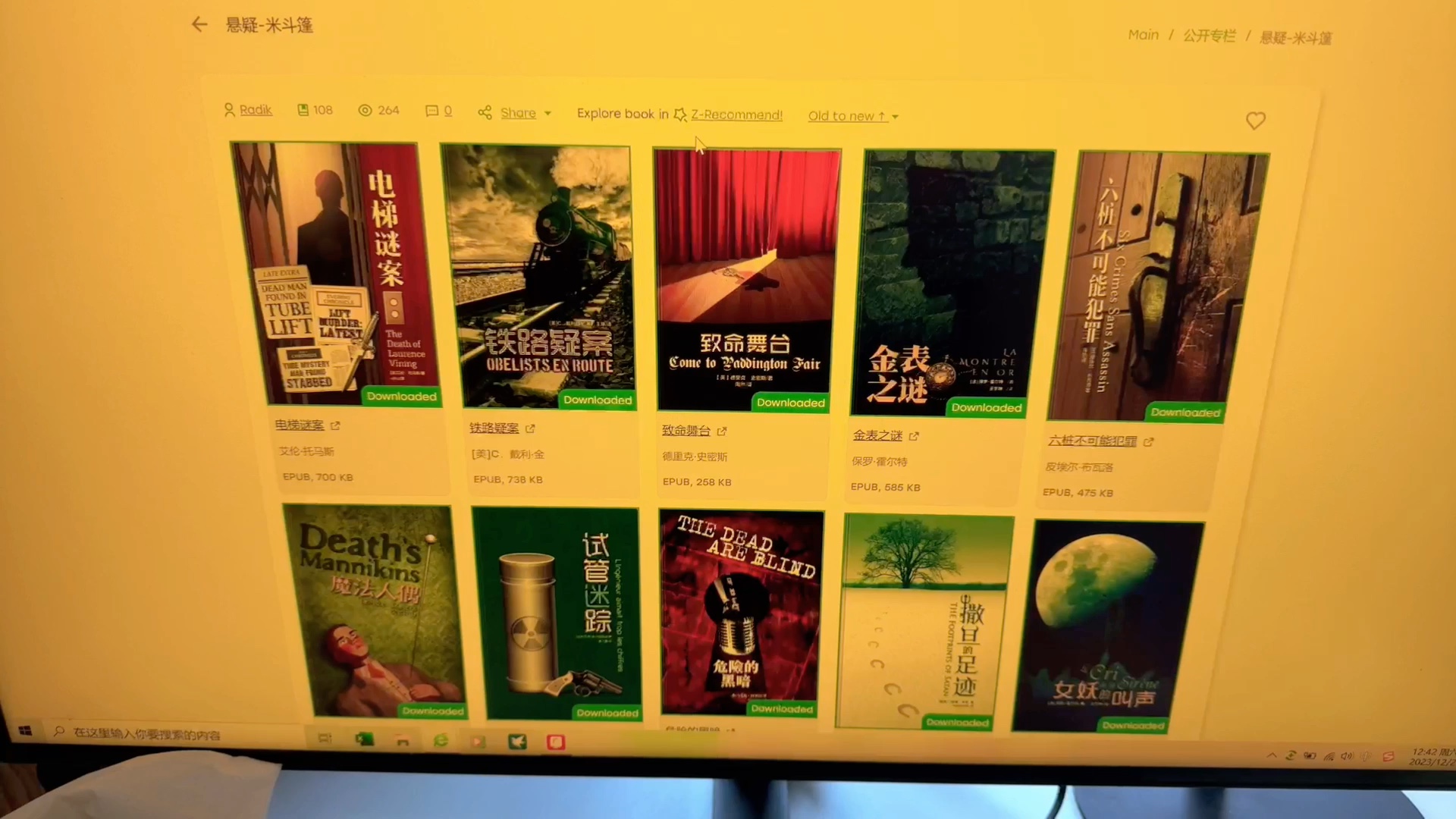
Task: Open the 六桩不可能犯罪 book cover
Action: coord(1158,287)
